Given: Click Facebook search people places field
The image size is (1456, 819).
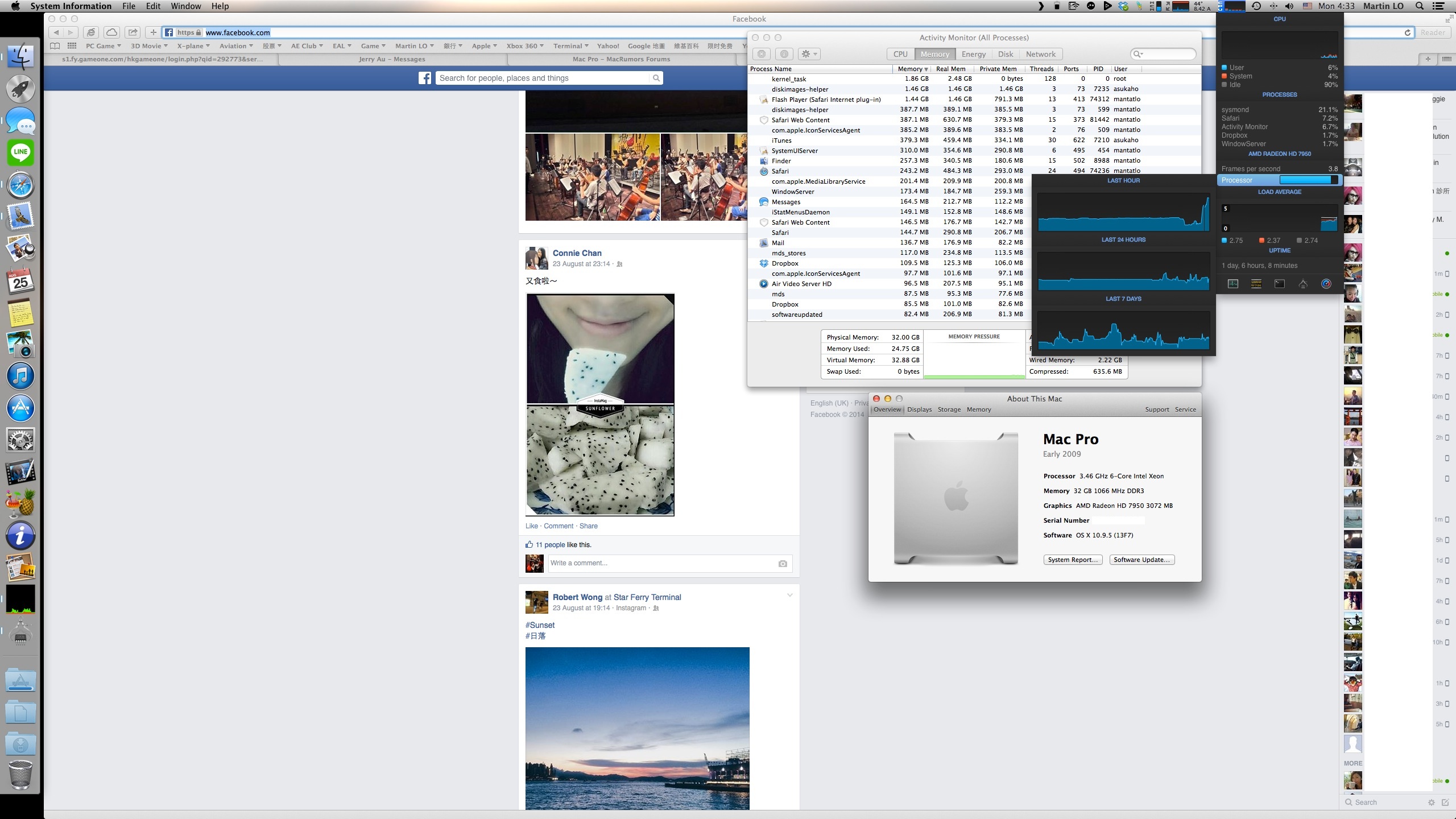Looking at the screenshot, I should pos(543,78).
